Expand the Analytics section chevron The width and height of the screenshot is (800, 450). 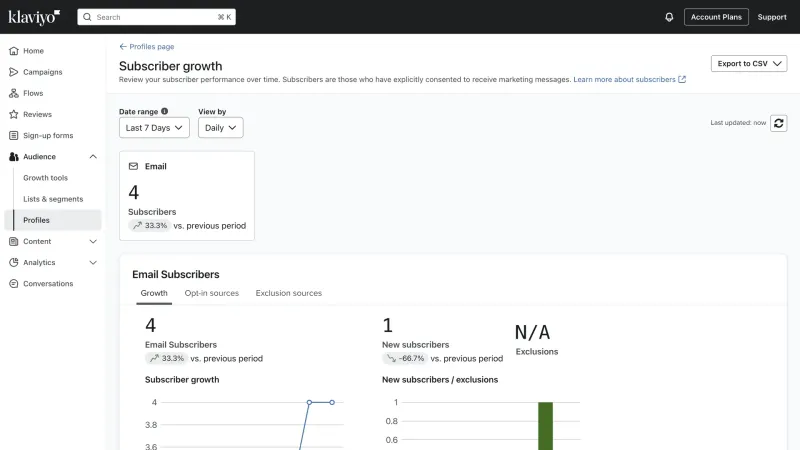[93, 262]
